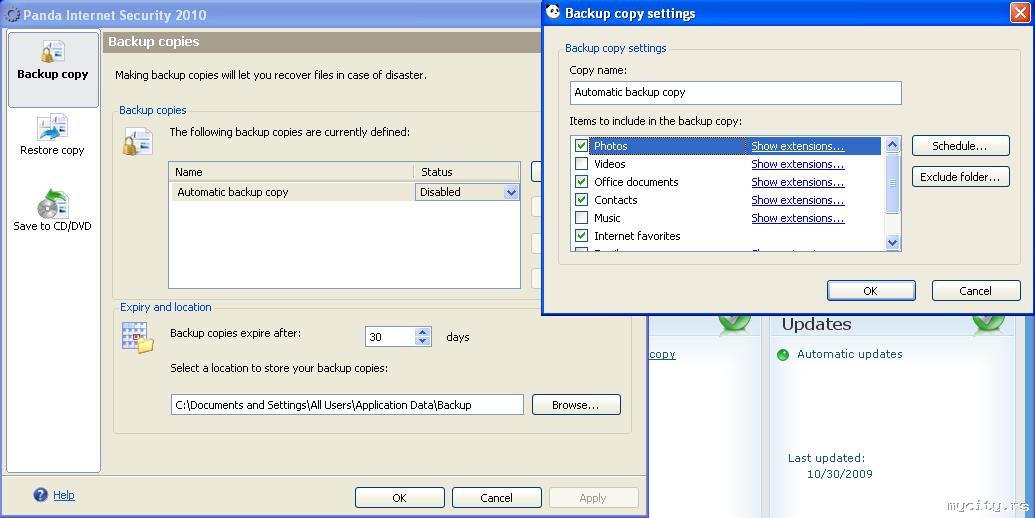
Task: Uncheck the Photos checkbox
Action: pos(582,146)
